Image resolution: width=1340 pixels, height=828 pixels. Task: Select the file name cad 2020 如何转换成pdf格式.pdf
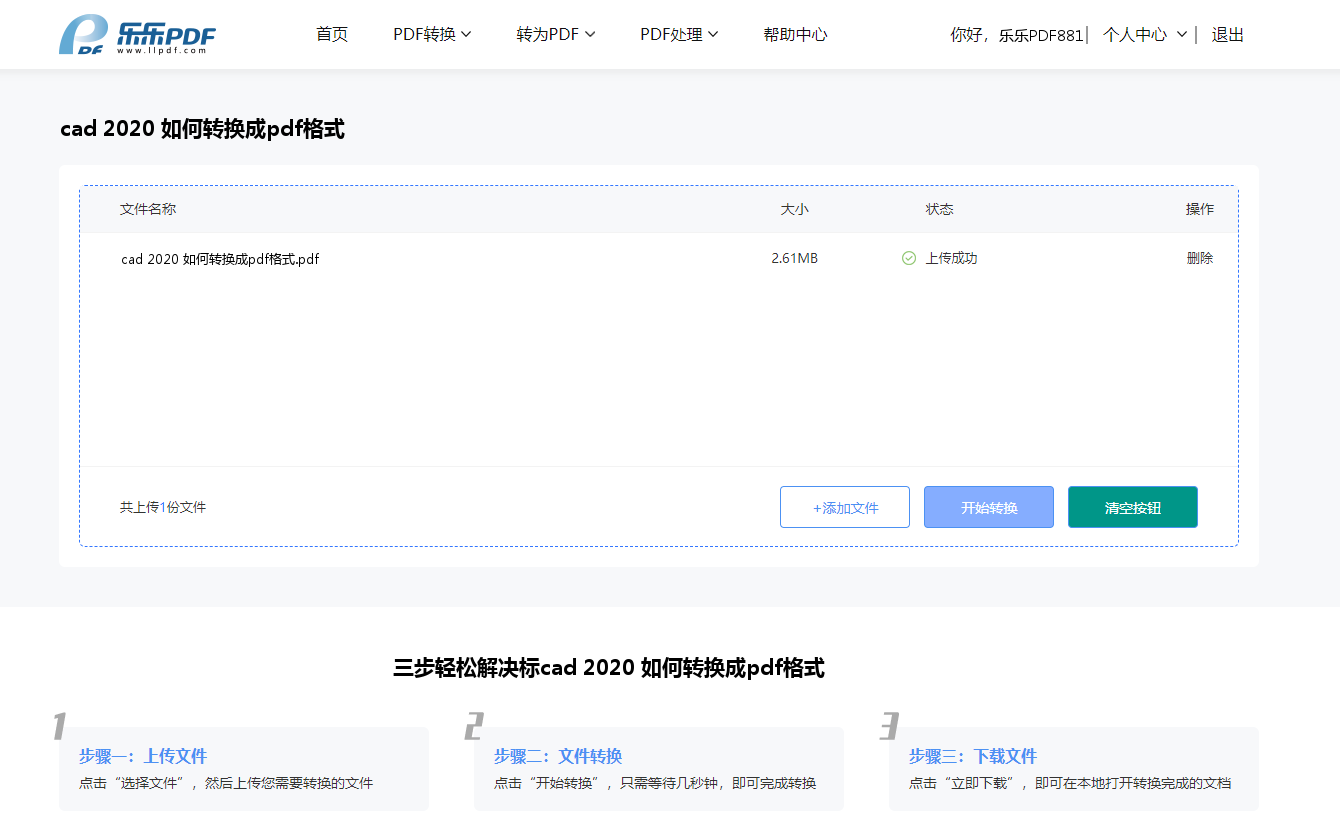[x=220, y=259]
